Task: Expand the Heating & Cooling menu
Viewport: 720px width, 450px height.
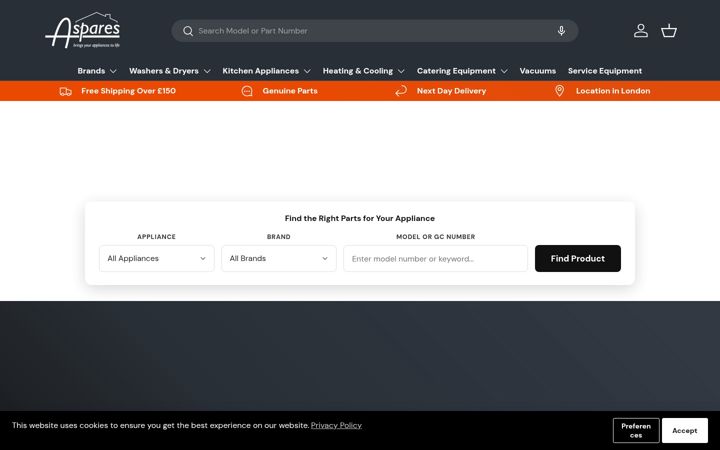Action: pyautogui.click(x=363, y=71)
